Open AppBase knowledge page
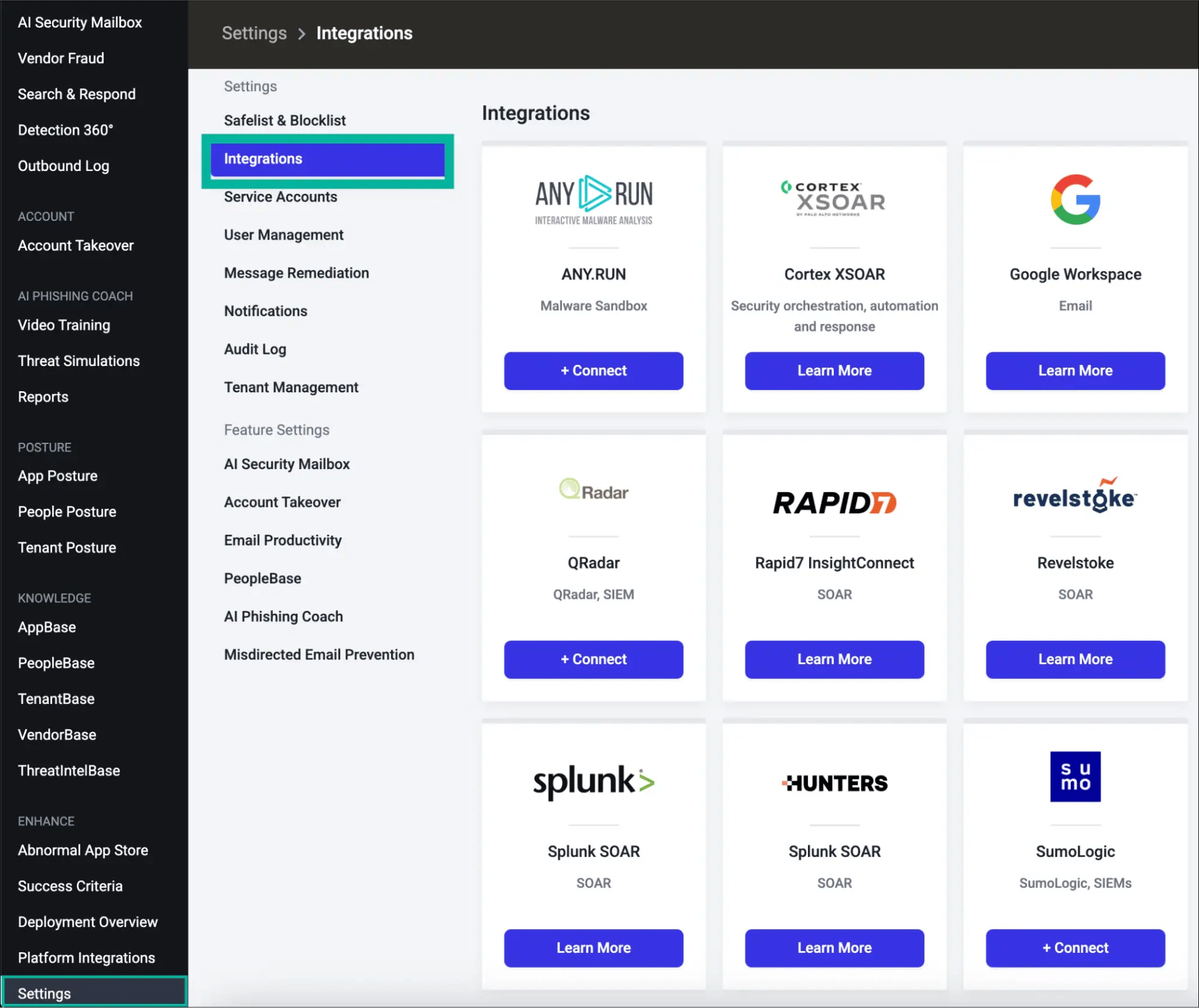Screen dimensions: 1199x1008 click(x=47, y=628)
